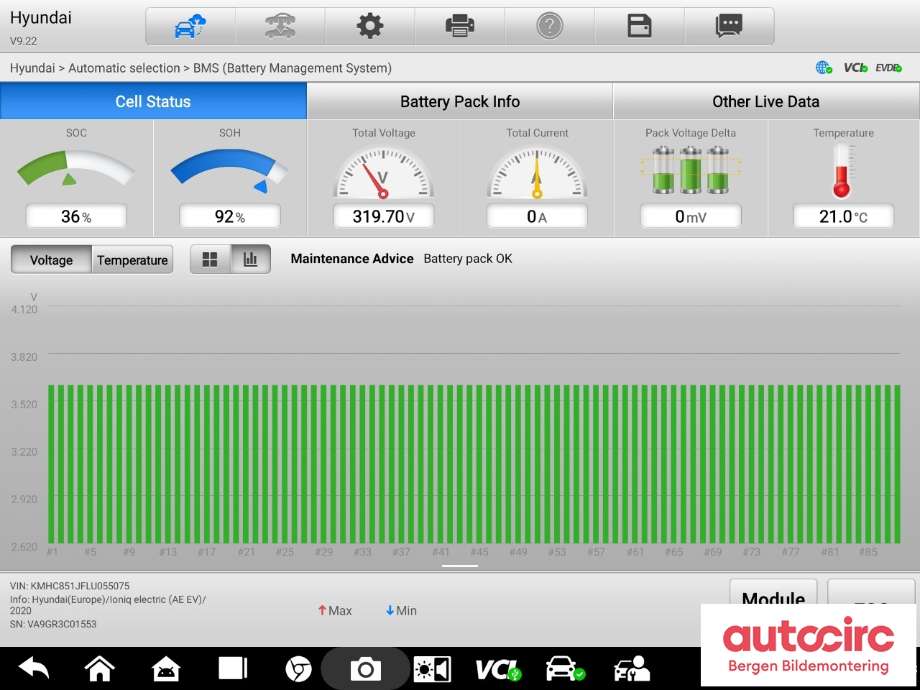Expand the bottom panel drag handle
920x690 pixels.
[460, 566]
